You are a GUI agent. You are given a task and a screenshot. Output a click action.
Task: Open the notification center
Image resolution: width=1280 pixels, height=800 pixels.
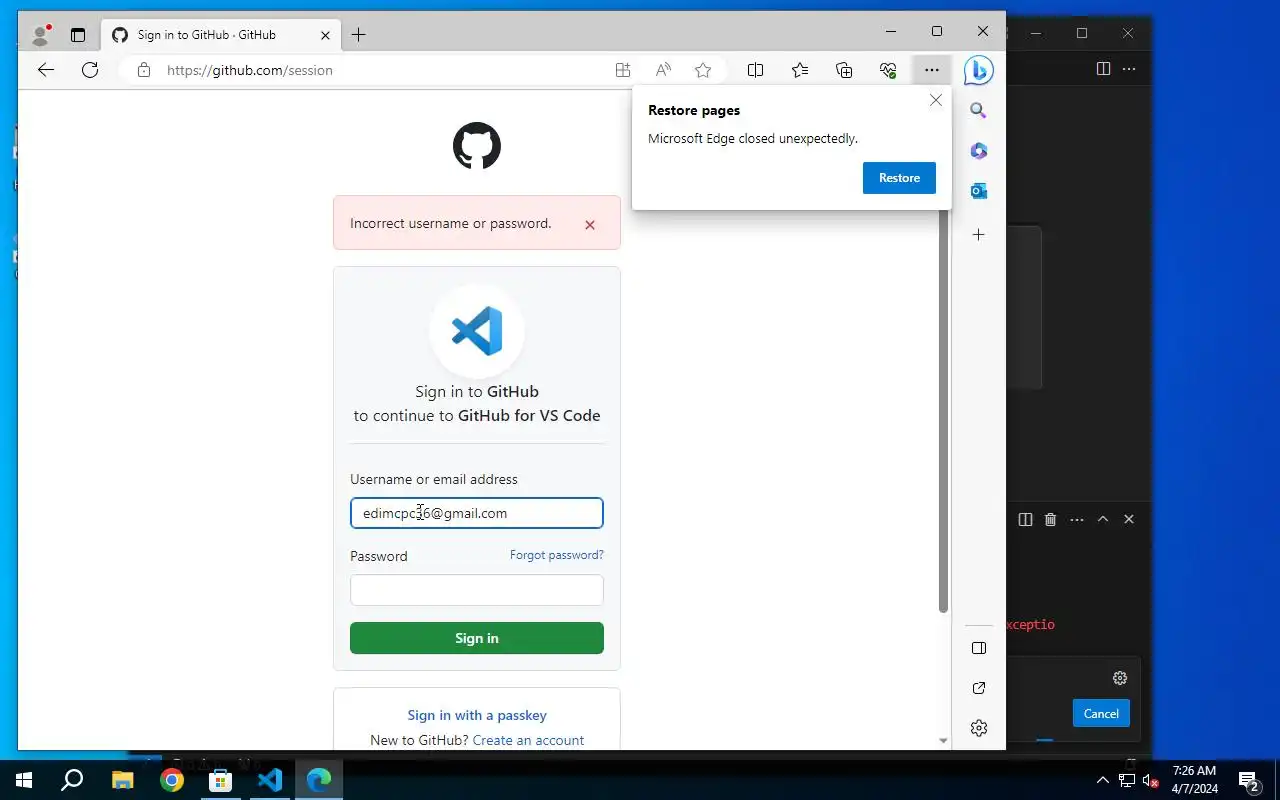pos(1249,780)
